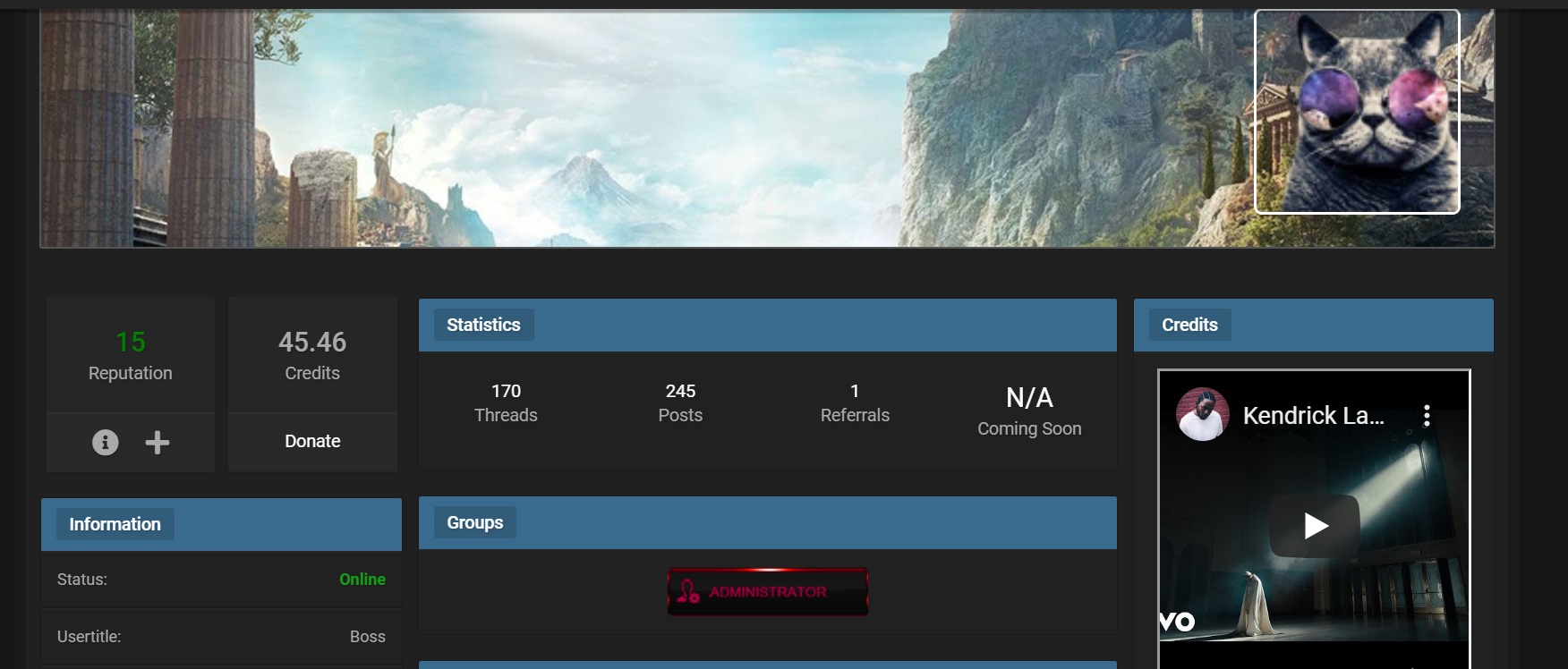
Task: Select the Groups panel header
Action: (x=768, y=522)
